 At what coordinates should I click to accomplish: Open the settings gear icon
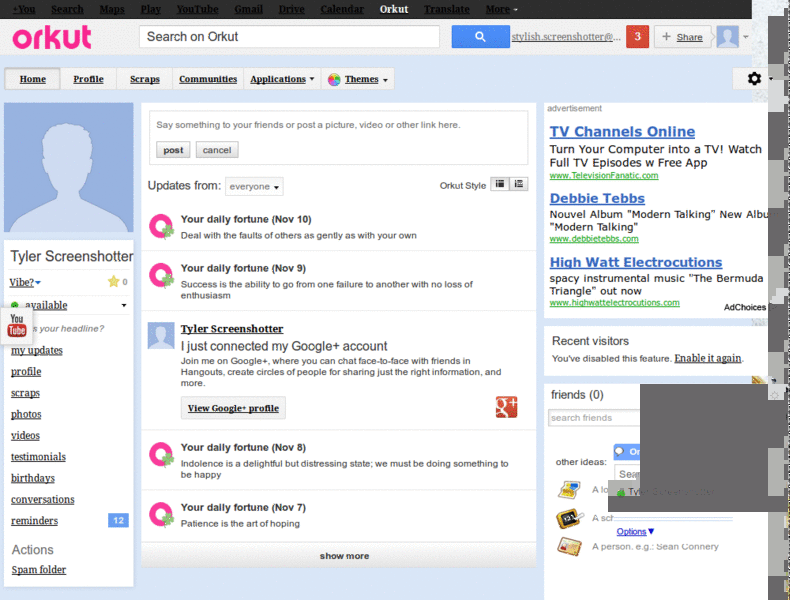tap(754, 79)
